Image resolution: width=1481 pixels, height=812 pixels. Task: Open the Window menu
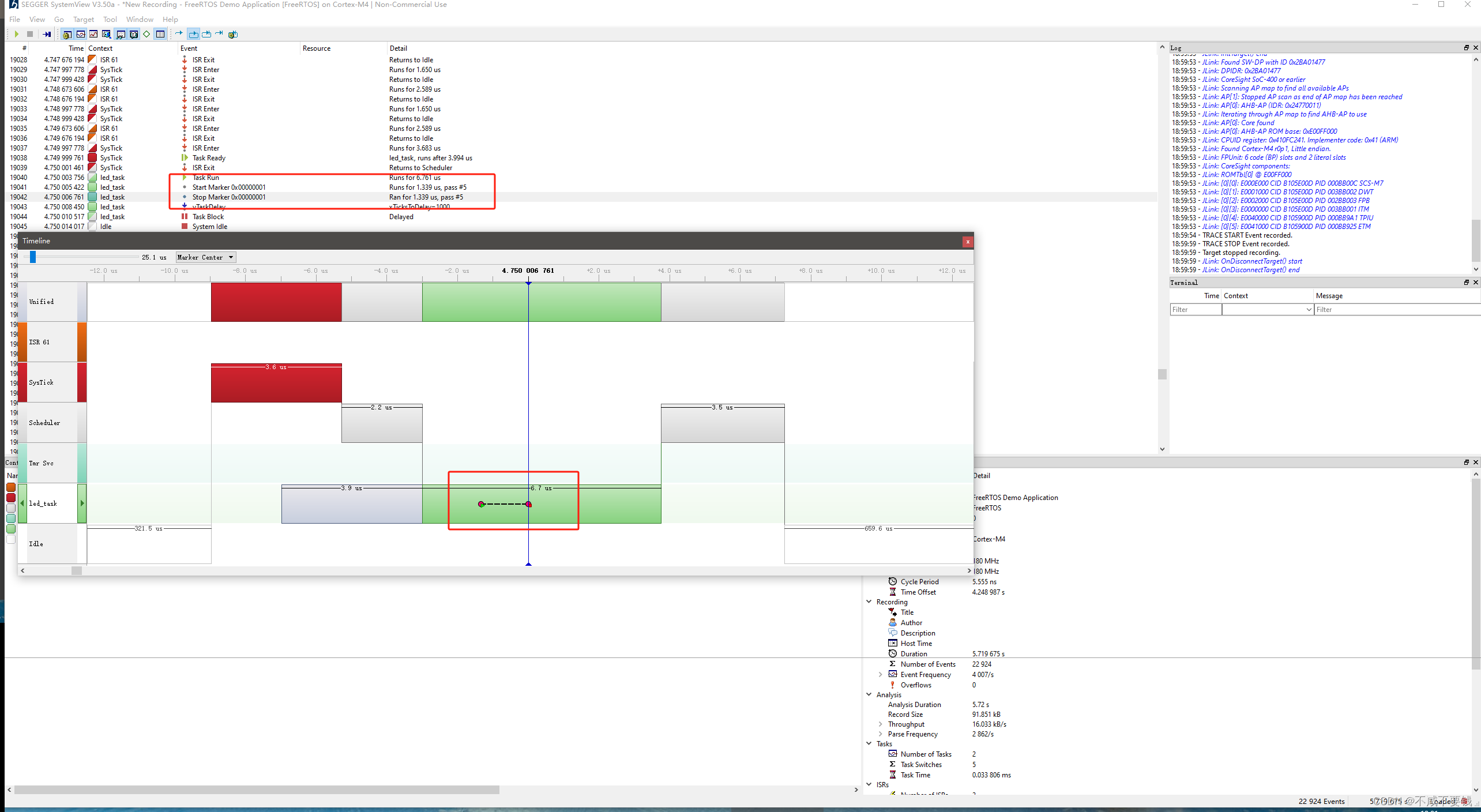click(140, 19)
